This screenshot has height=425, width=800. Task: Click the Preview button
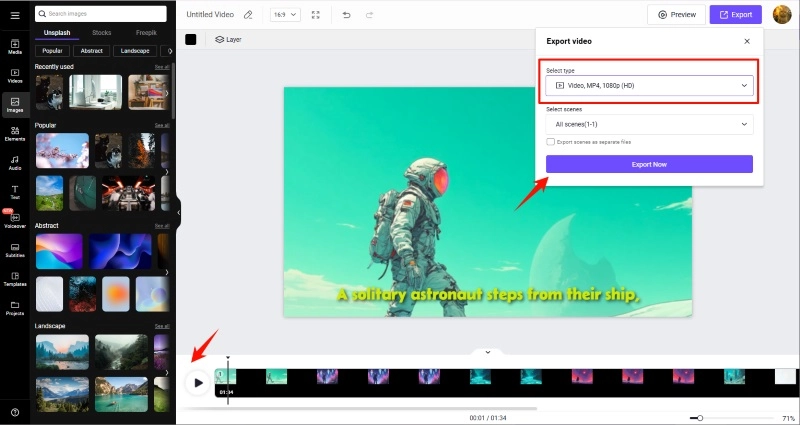(x=677, y=15)
